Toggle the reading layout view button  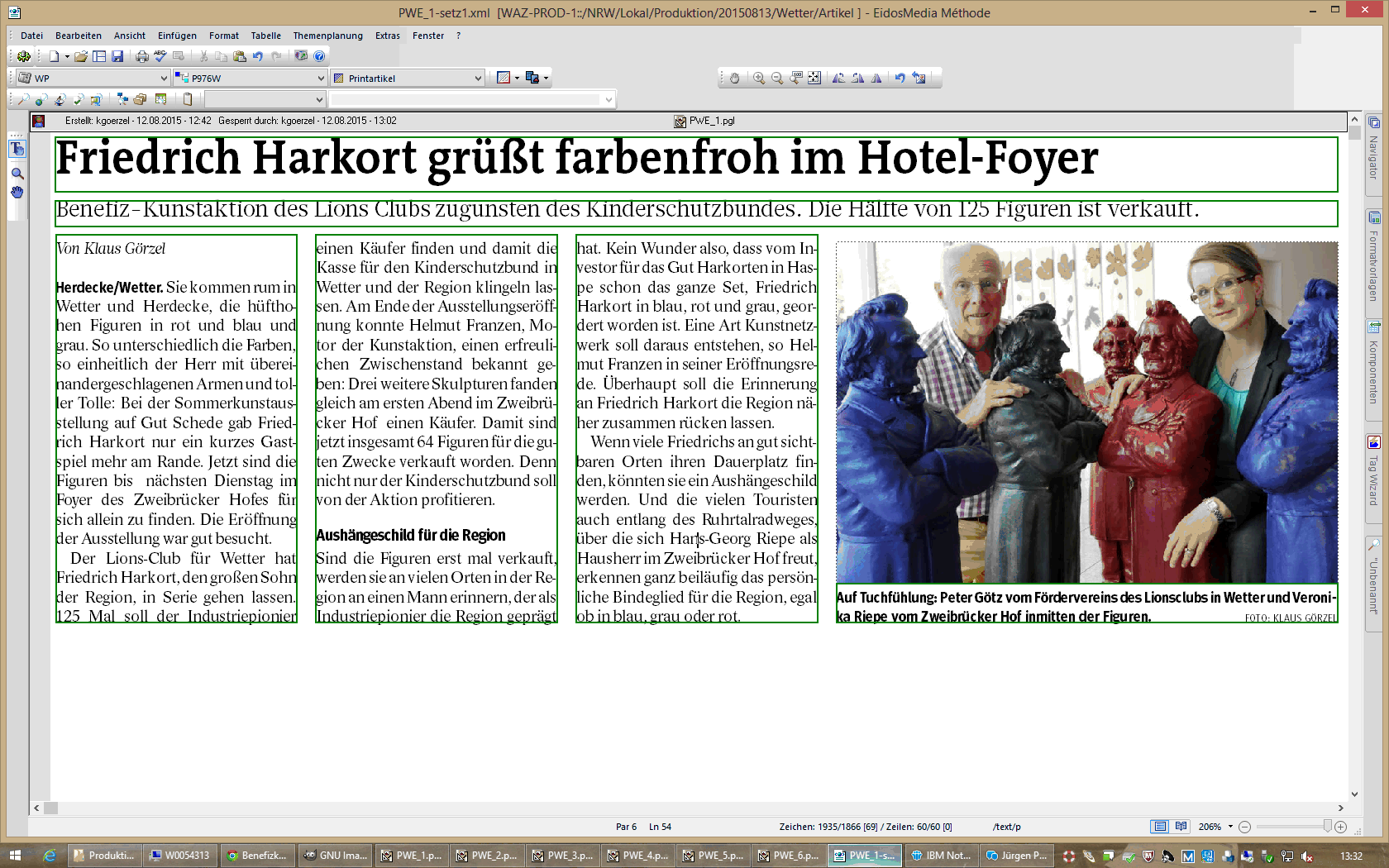[1181, 827]
